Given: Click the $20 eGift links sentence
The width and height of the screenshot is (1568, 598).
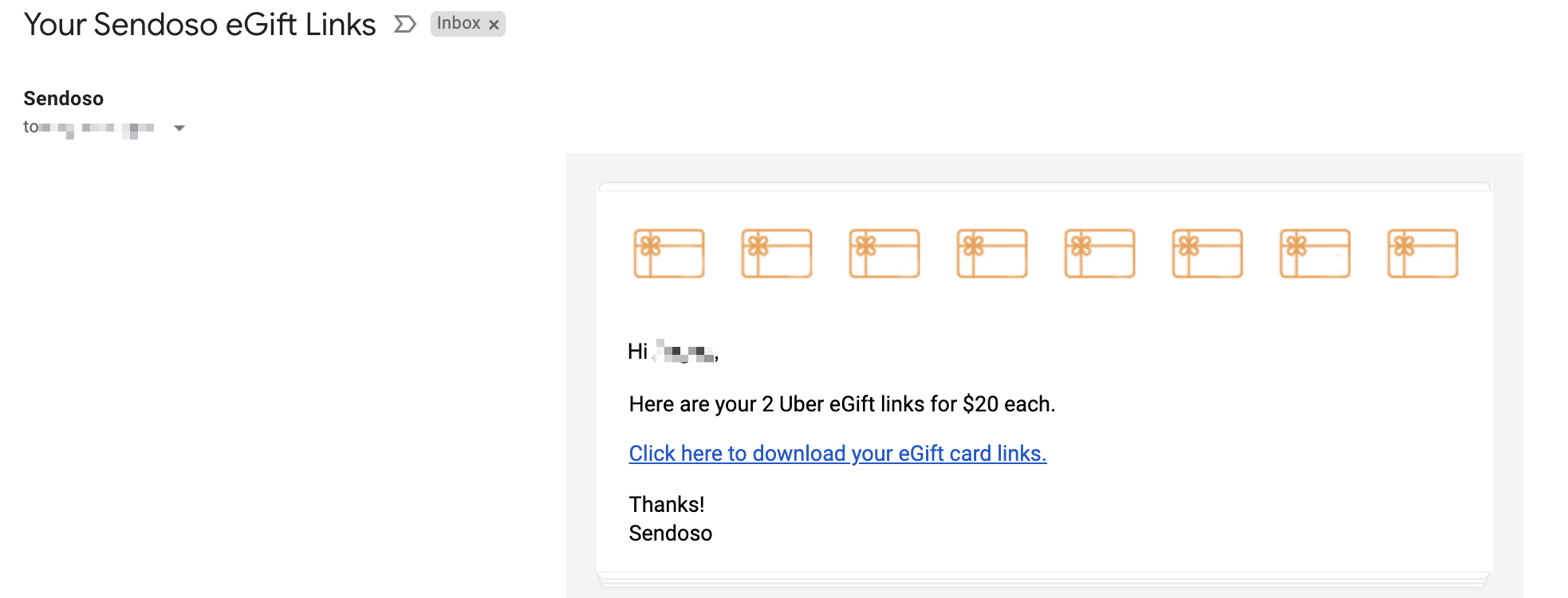Looking at the screenshot, I should tap(842, 404).
